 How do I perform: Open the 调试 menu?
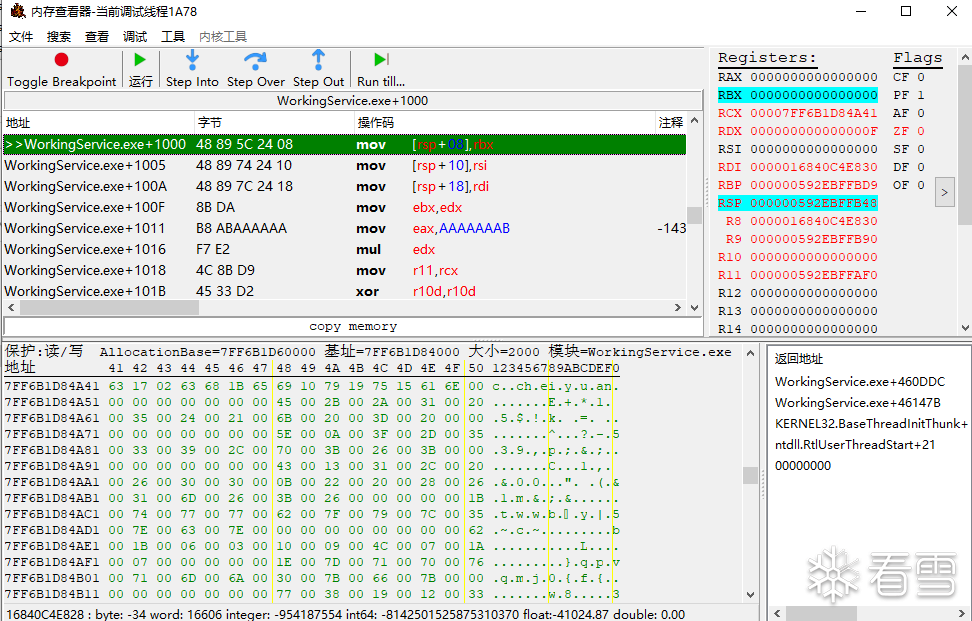coord(135,37)
